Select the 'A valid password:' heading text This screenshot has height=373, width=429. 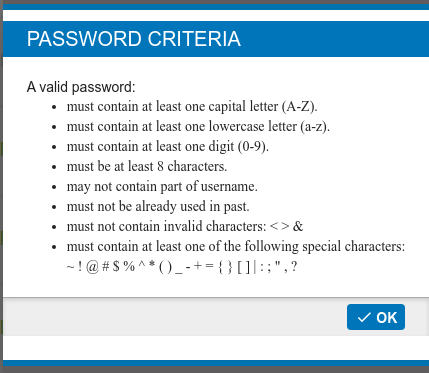[81, 87]
